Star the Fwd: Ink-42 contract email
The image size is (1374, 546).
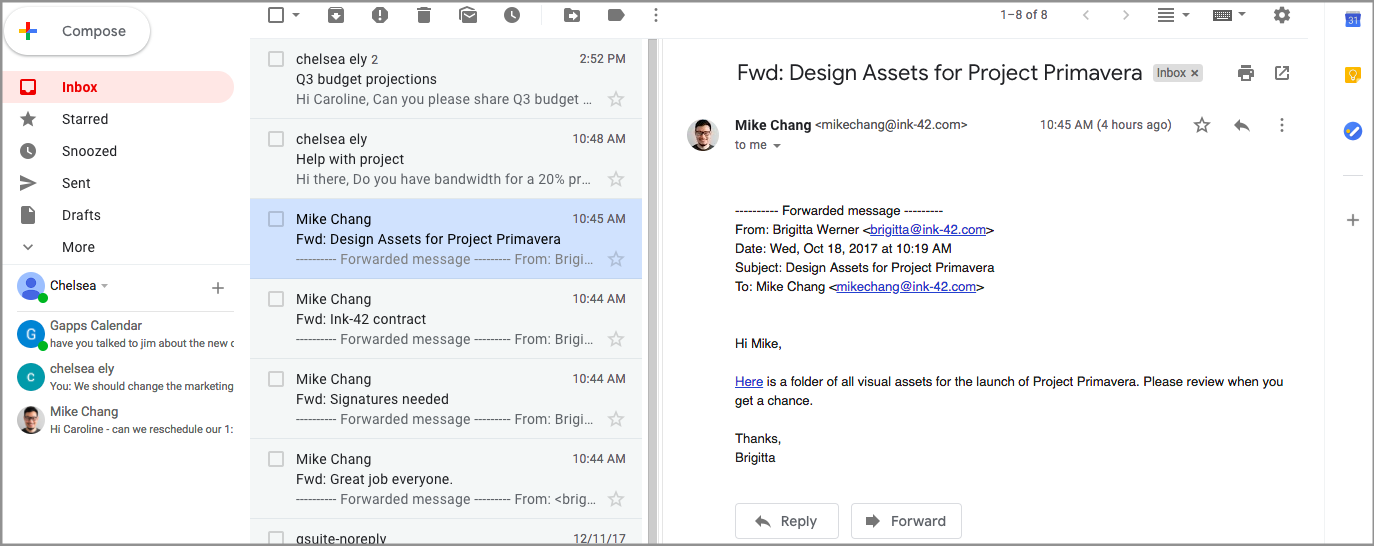point(616,339)
